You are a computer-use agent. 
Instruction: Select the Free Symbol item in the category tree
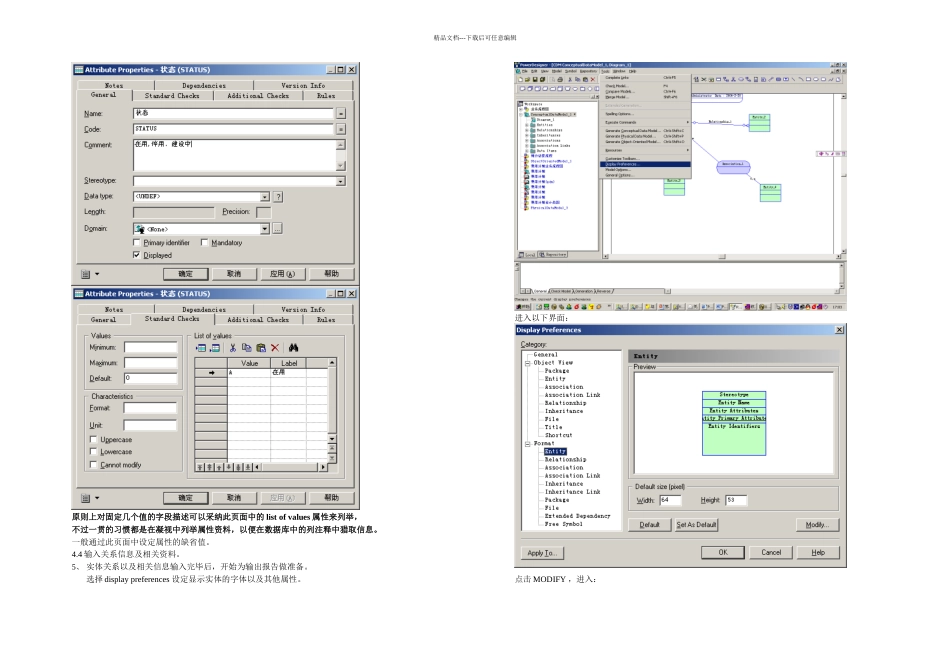point(563,524)
